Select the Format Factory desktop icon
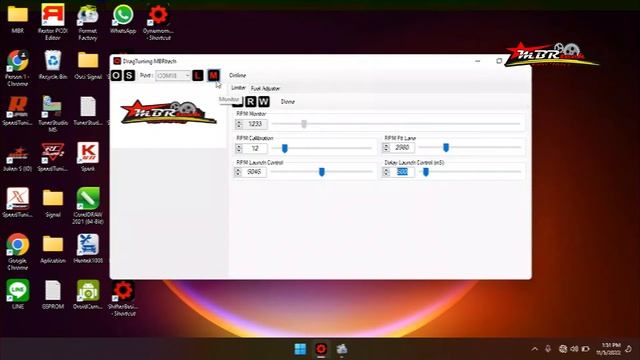The width and height of the screenshot is (640, 360). tap(88, 23)
